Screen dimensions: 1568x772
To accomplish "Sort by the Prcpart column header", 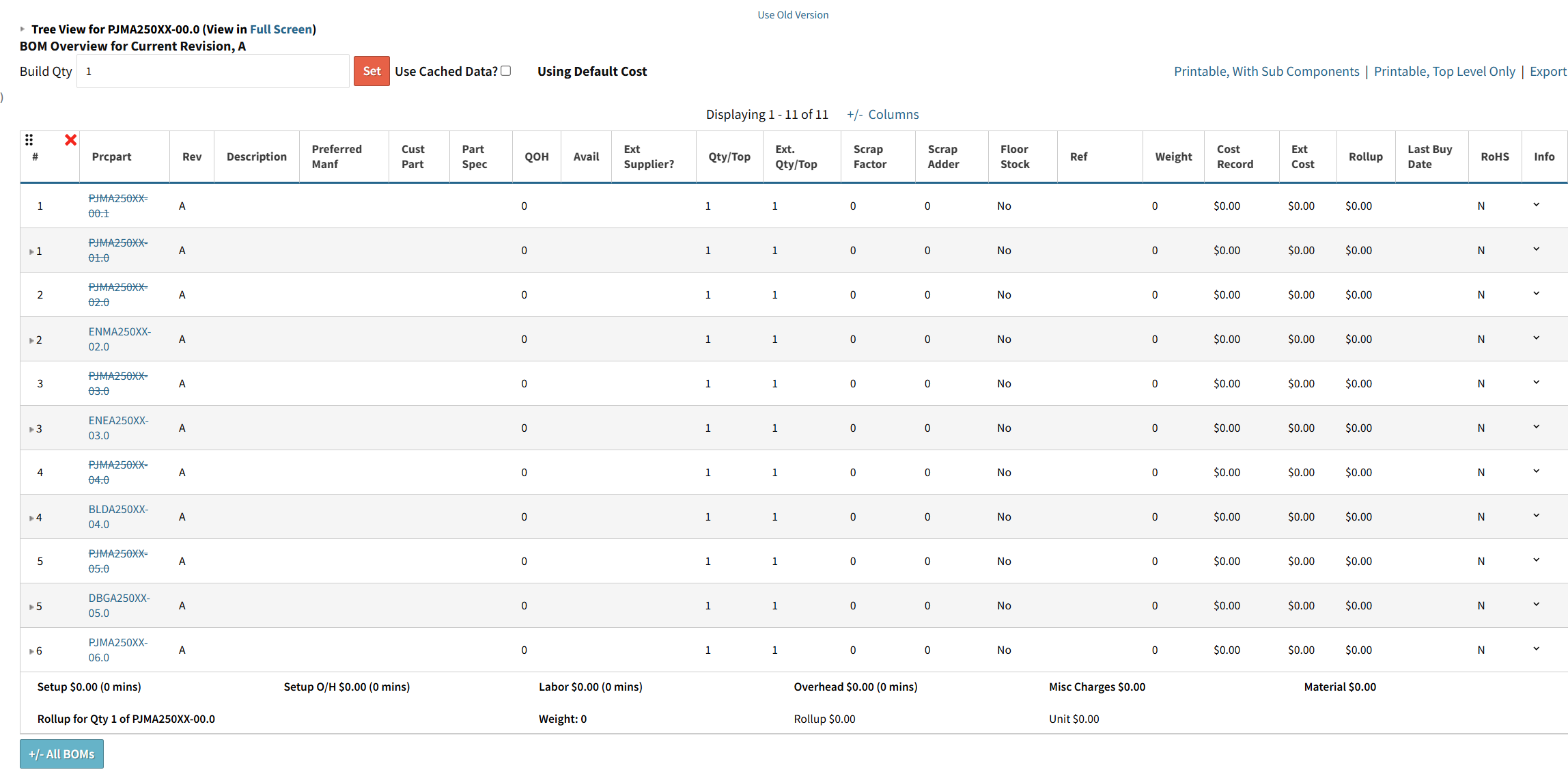I will 111,156.
